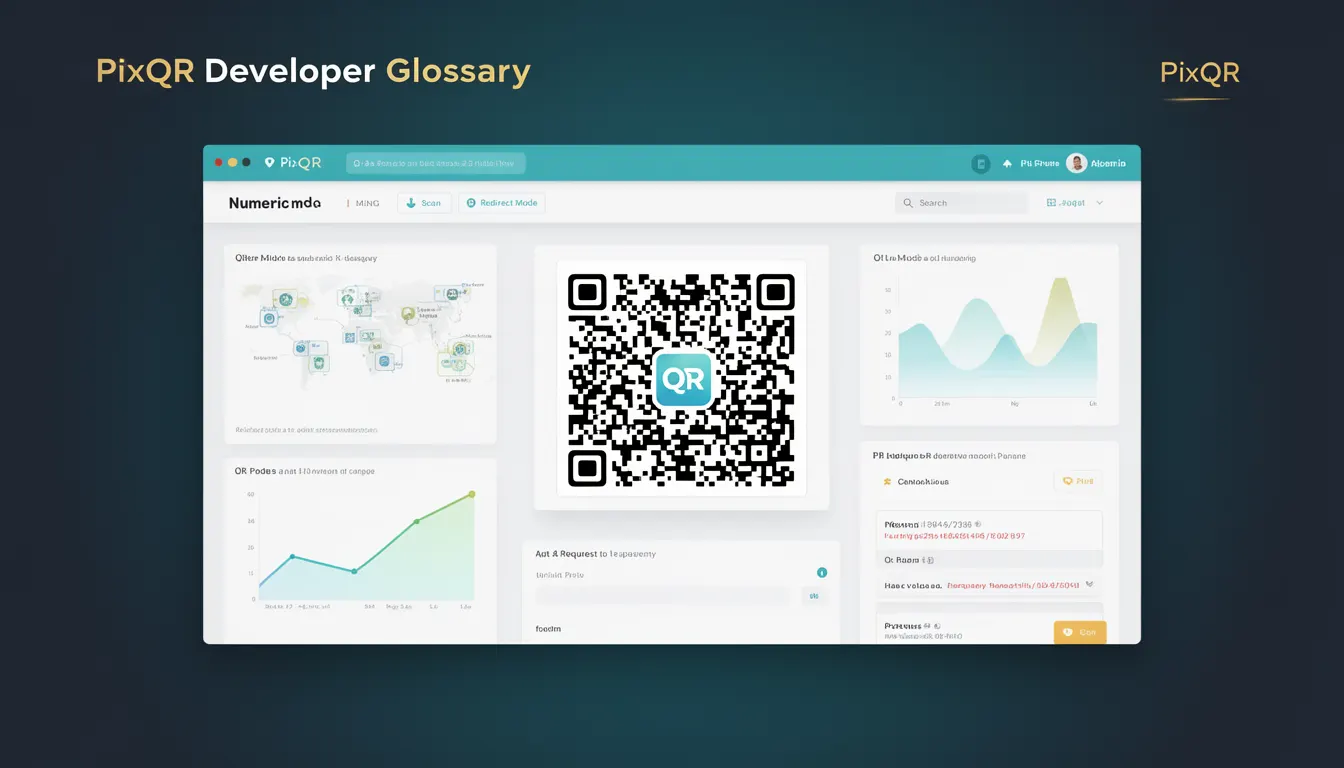Image resolution: width=1344 pixels, height=768 pixels.
Task: Select the Numeric mode heading tab
Action: coord(275,203)
